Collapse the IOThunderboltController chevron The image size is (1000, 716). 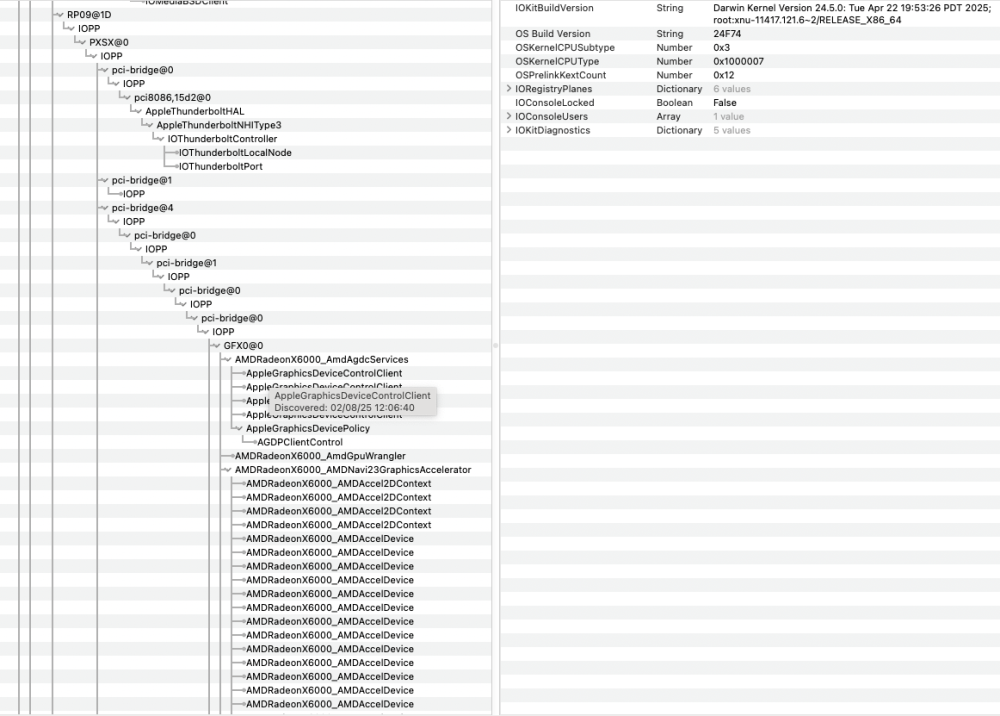tap(159, 139)
